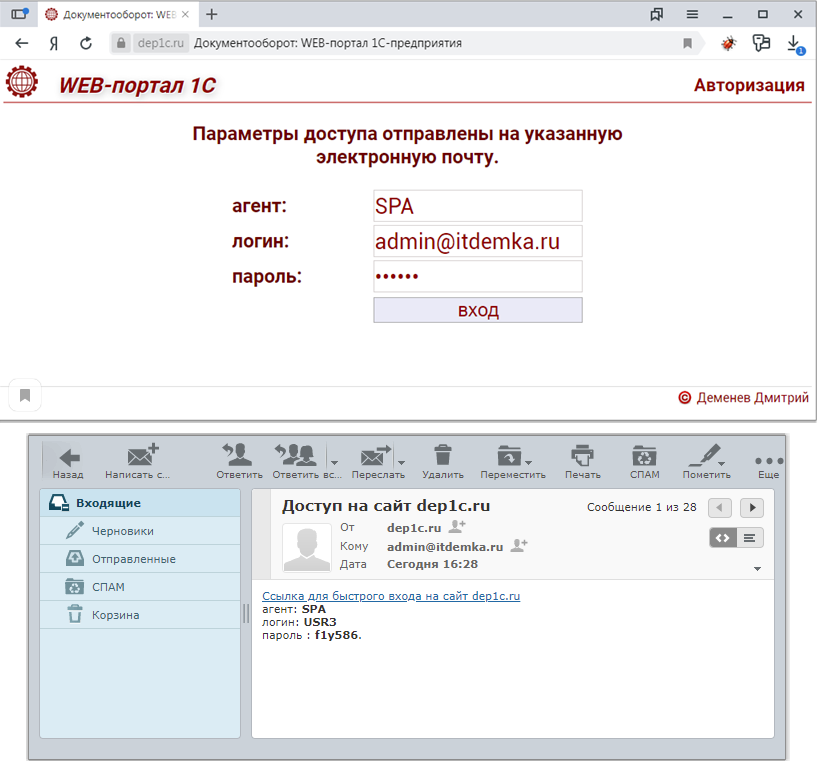817x761 pixels.
Task: Open the browser translate/feedback icon
Action: coord(761,43)
